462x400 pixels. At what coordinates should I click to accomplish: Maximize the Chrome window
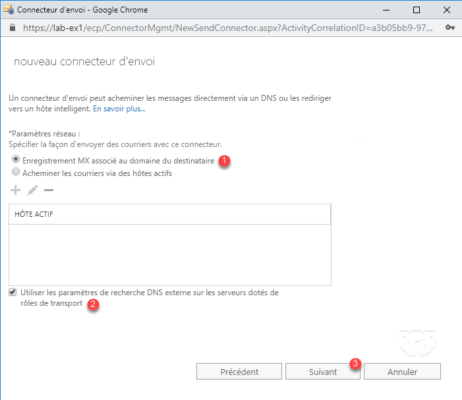tap(416, 10)
